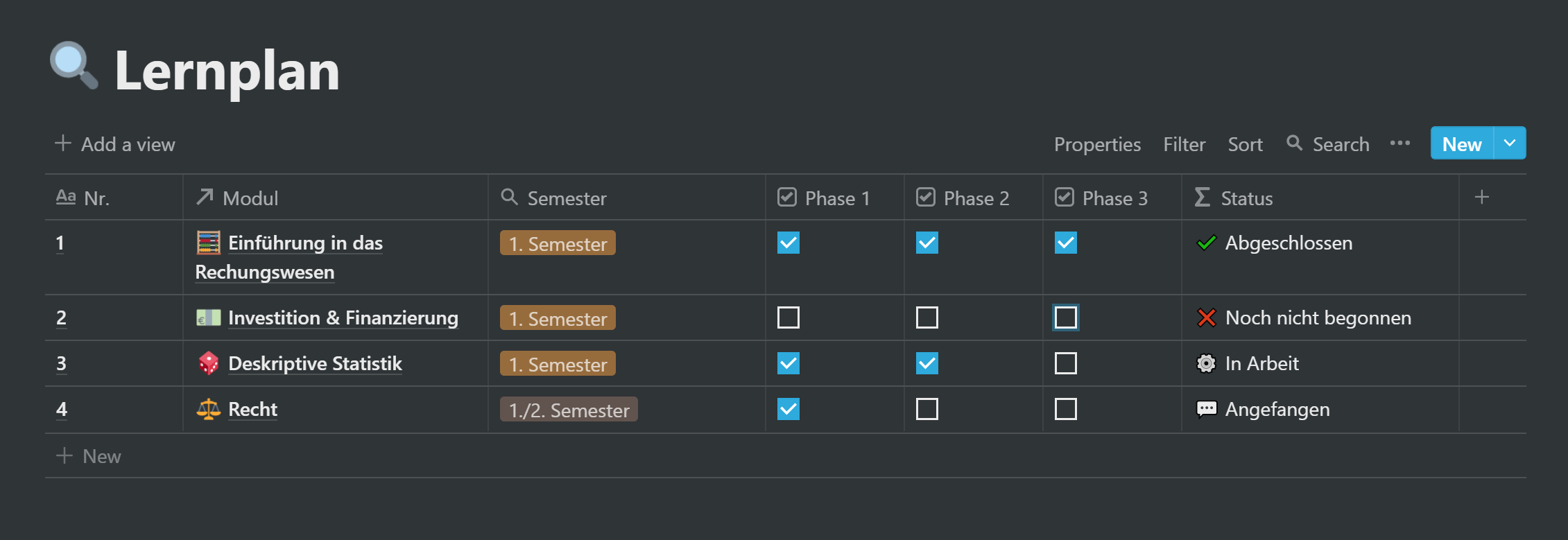Click the 1./2. Semester tag
The height and width of the screenshot is (540, 1568).
click(x=569, y=410)
